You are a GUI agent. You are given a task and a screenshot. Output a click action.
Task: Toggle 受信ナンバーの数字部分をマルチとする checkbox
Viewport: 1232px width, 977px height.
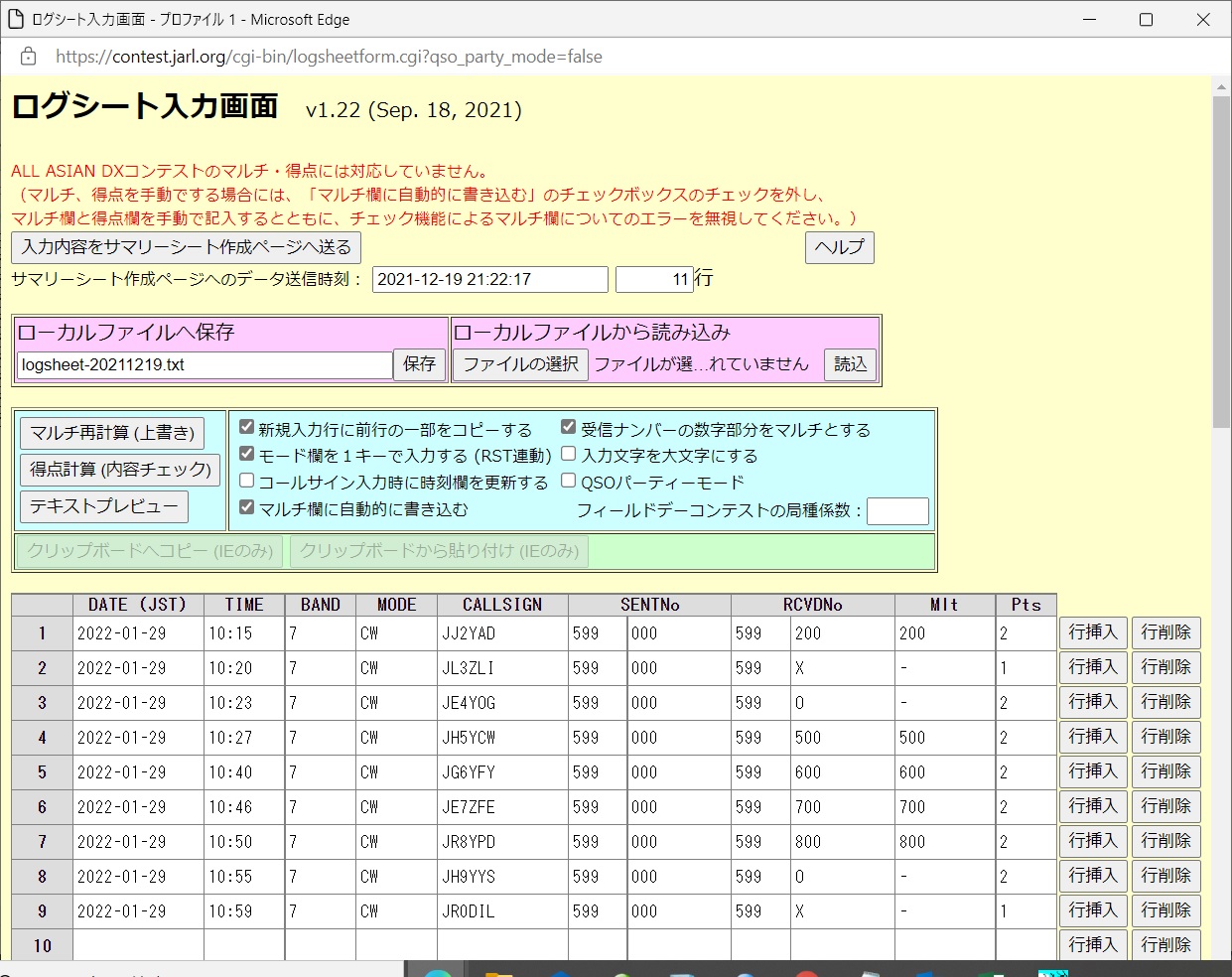click(x=569, y=428)
